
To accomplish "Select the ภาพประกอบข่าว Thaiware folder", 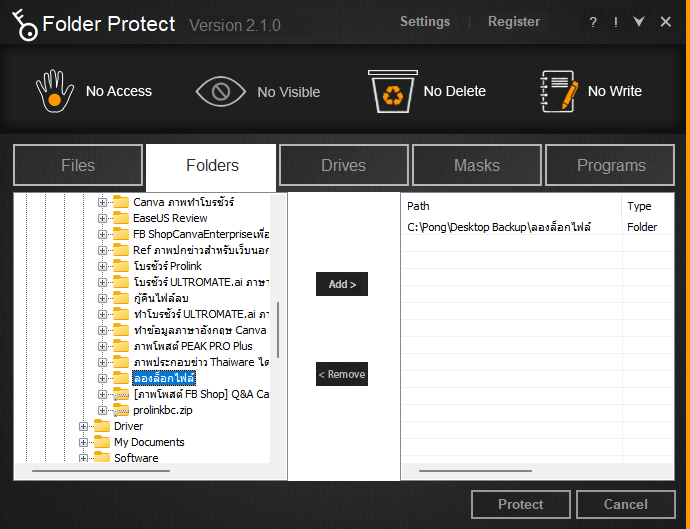I will coord(201,362).
